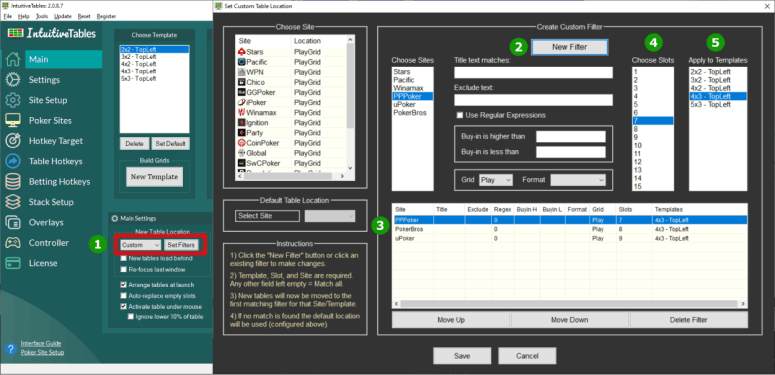Image resolution: width=775 pixels, height=375 pixels.
Task: Click the Winamax site logo icon
Action: click(x=242, y=113)
